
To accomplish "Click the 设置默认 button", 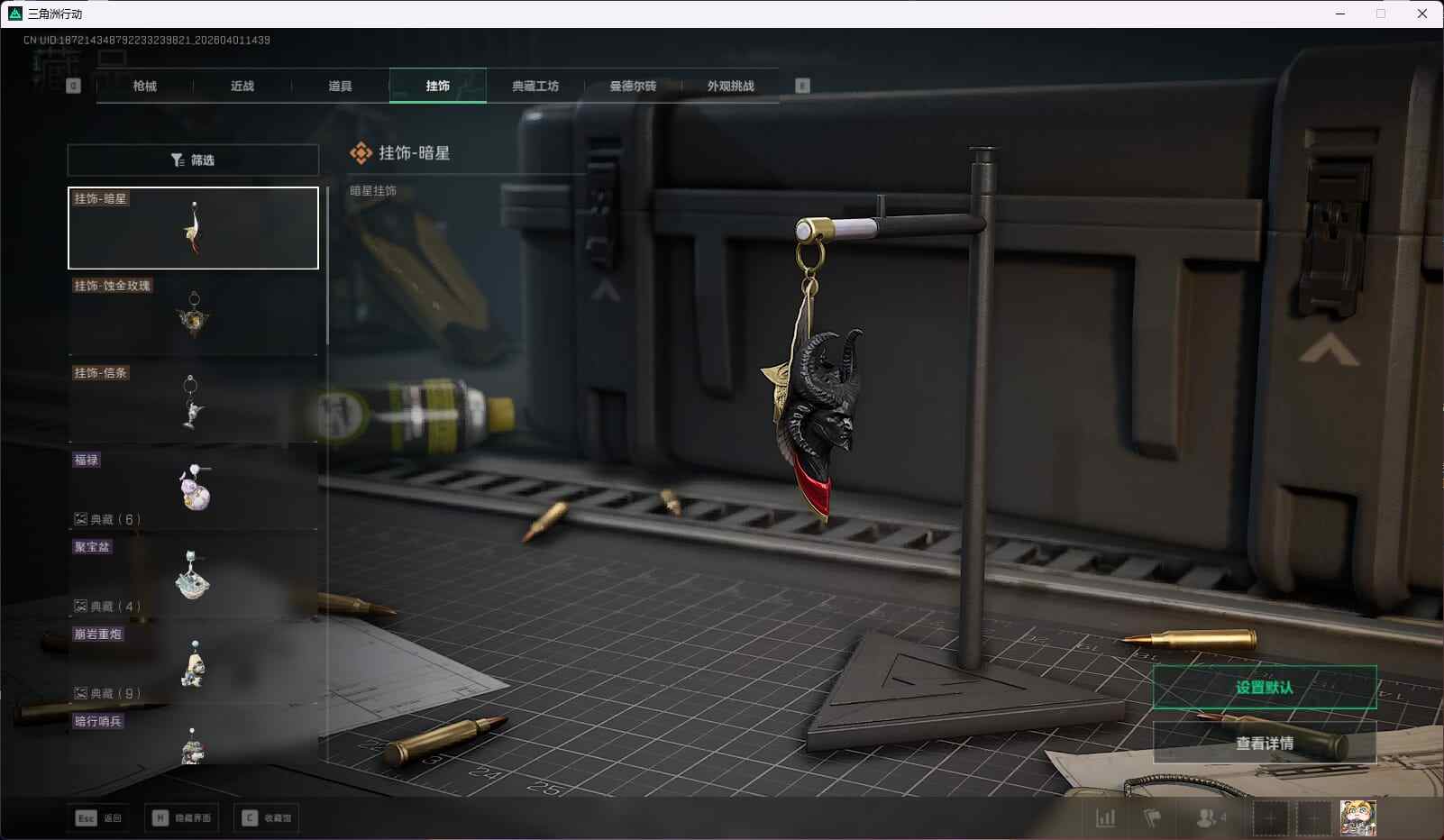I will 1264,688.
